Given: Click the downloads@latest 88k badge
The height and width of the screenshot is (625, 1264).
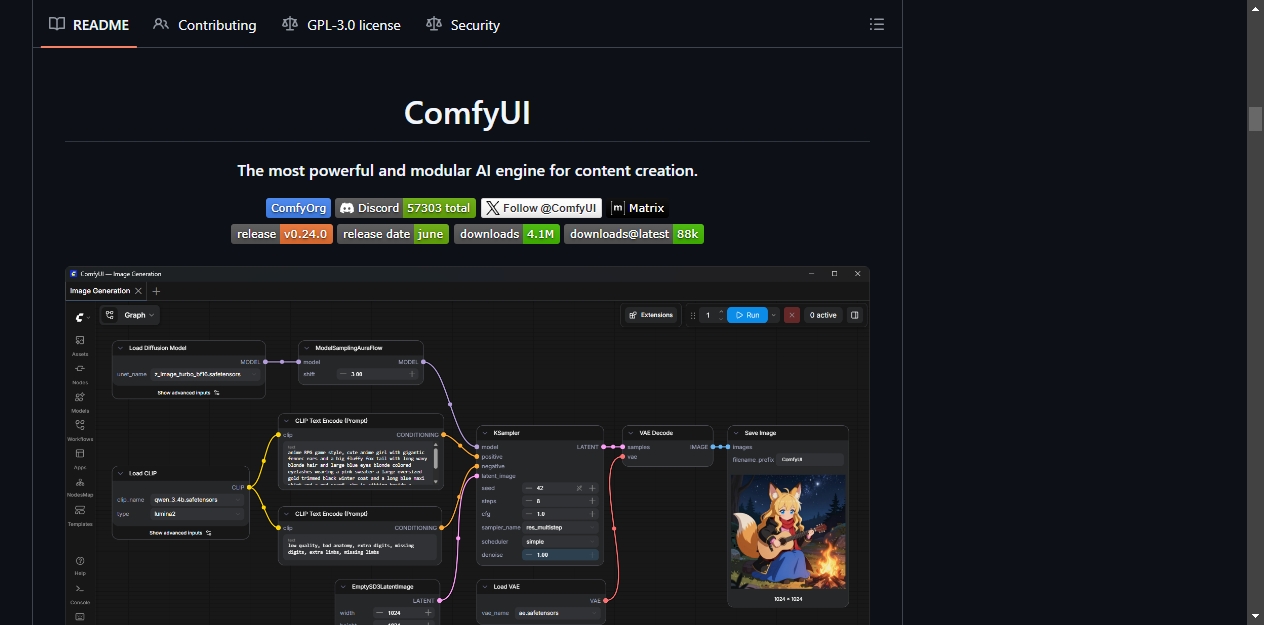Looking at the screenshot, I should pos(634,234).
